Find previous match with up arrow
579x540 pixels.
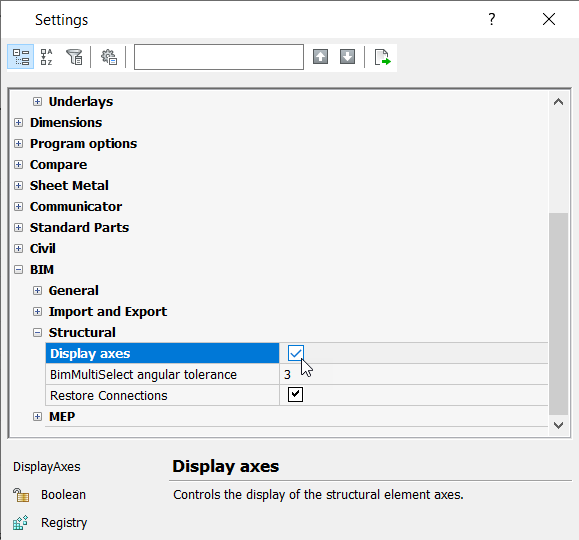pos(320,57)
